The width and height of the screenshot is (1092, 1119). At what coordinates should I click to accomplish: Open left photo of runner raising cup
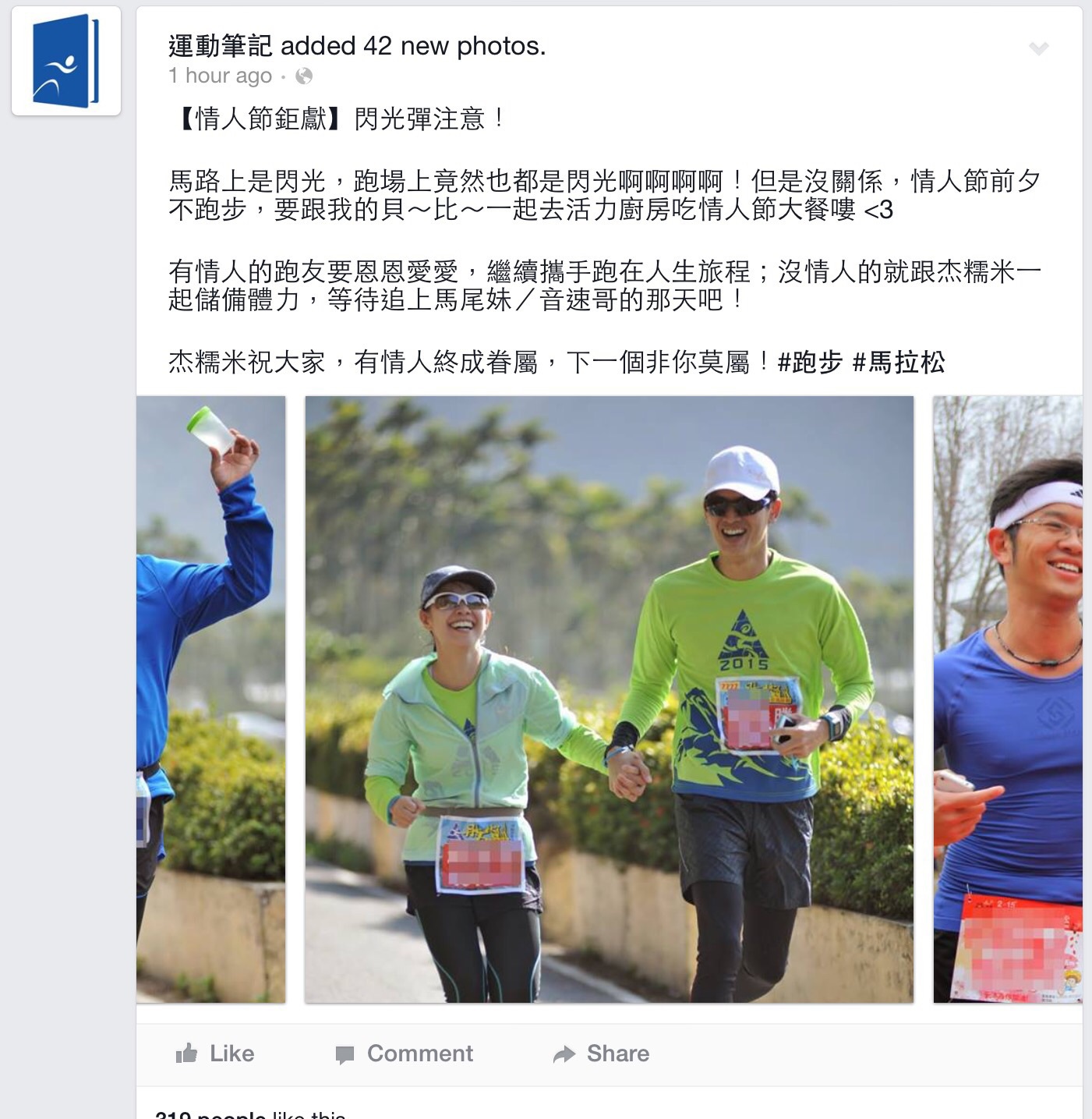point(211,699)
